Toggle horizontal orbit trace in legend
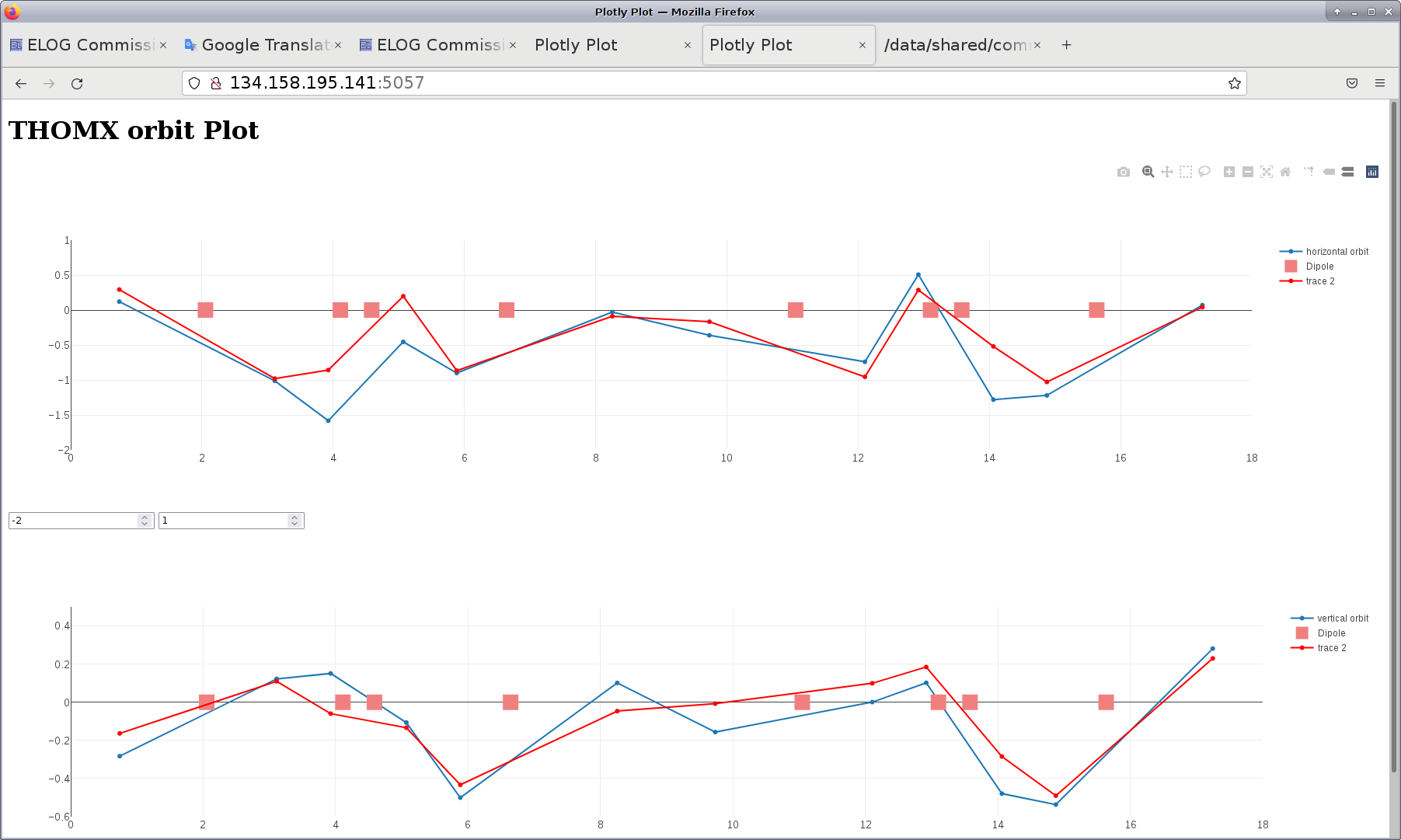1401x840 pixels. pos(1337,252)
